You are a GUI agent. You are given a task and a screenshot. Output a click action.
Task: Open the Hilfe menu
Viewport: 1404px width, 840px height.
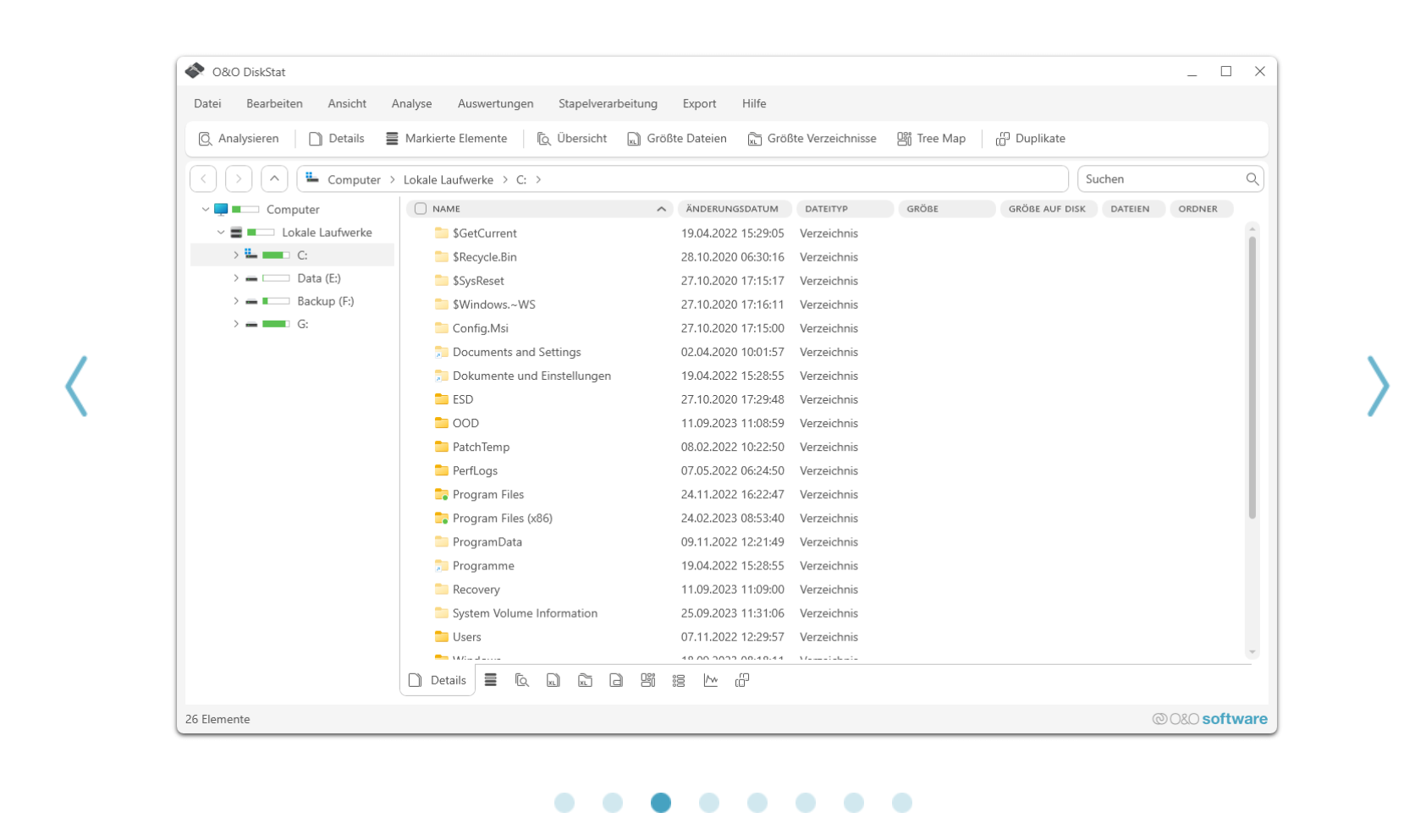coord(754,103)
